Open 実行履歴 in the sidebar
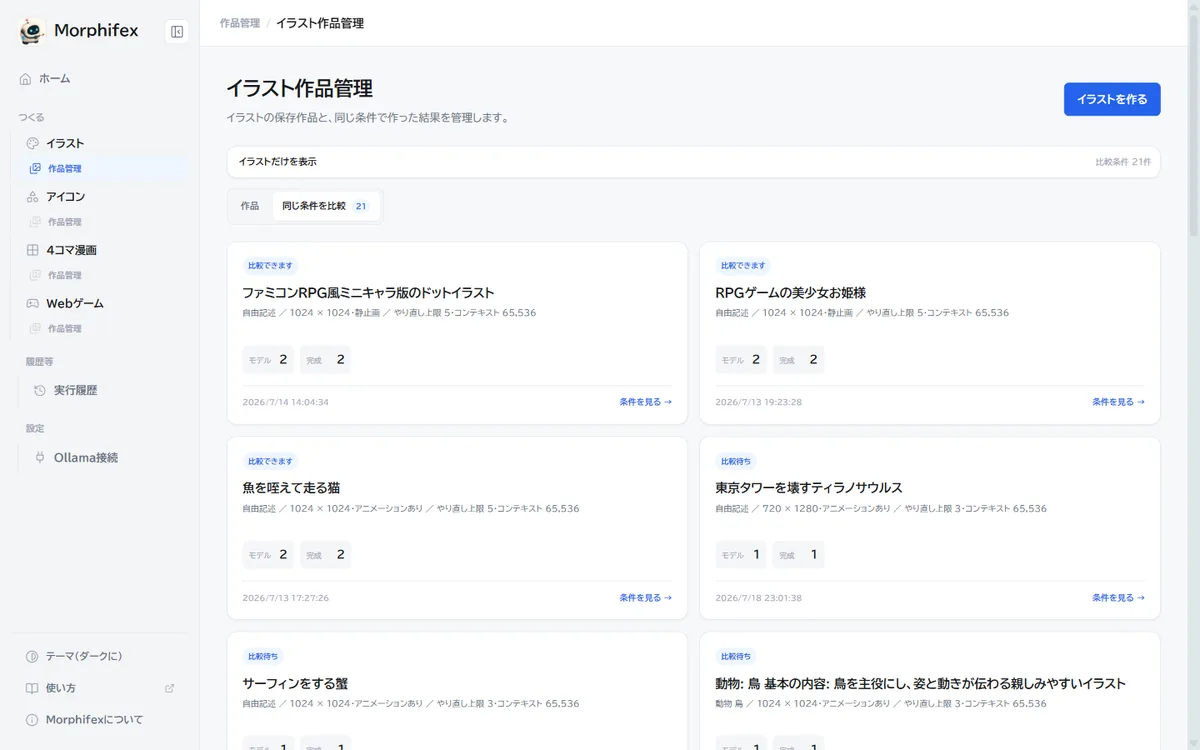Screen dimensions: 1200x750 coord(108,390)
